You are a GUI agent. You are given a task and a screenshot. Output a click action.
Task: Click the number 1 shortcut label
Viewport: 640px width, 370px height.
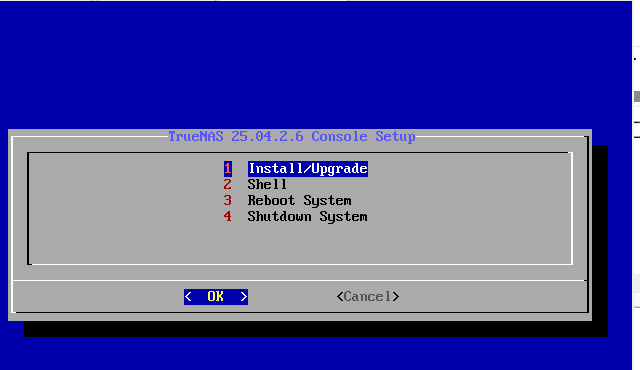click(228, 168)
